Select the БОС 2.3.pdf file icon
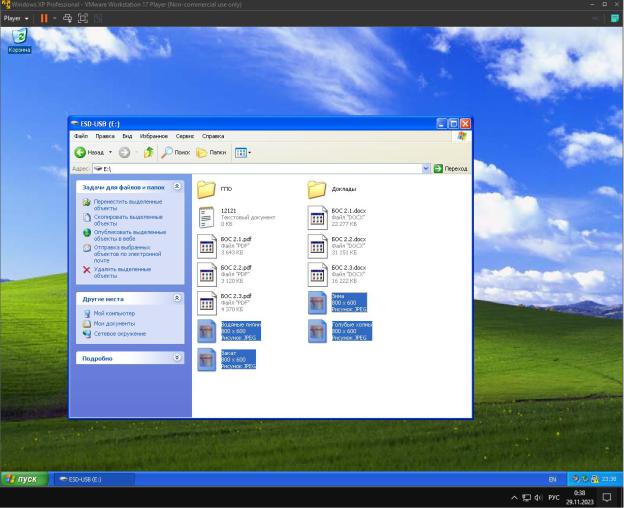Viewport: 624px width, 508px height. point(207,303)
